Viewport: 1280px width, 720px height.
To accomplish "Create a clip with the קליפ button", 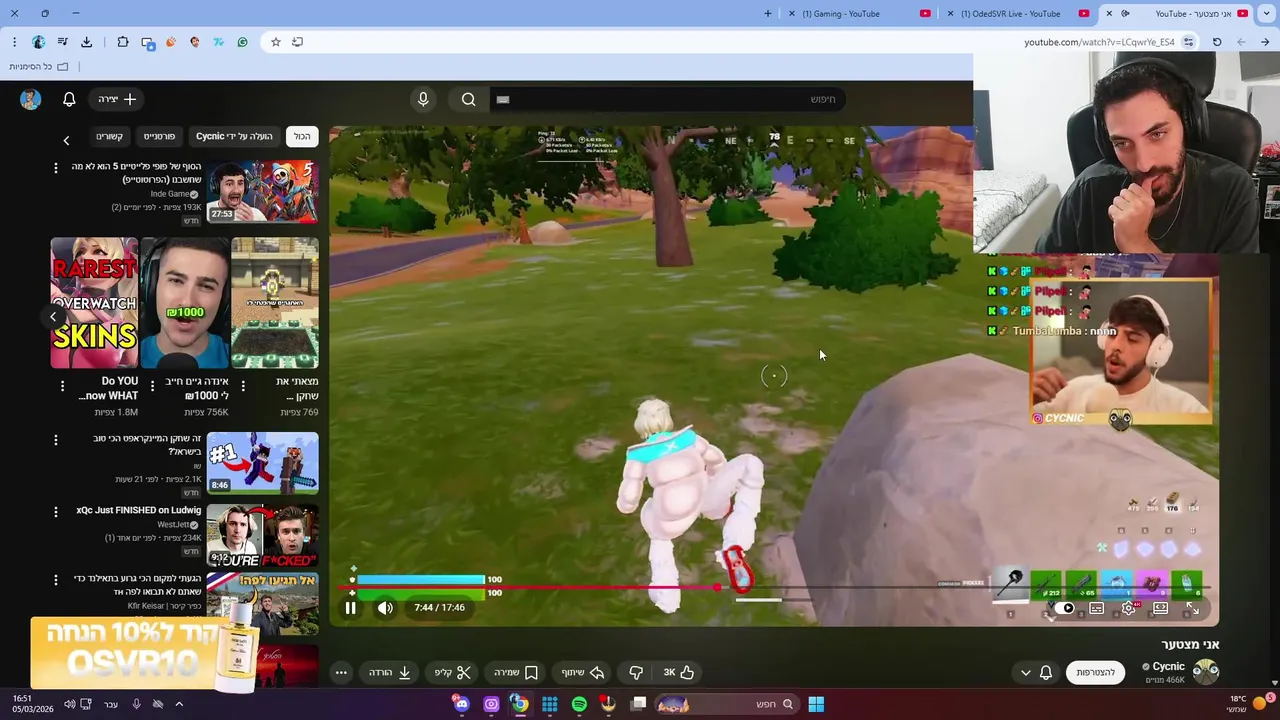I will coord(453,672).
